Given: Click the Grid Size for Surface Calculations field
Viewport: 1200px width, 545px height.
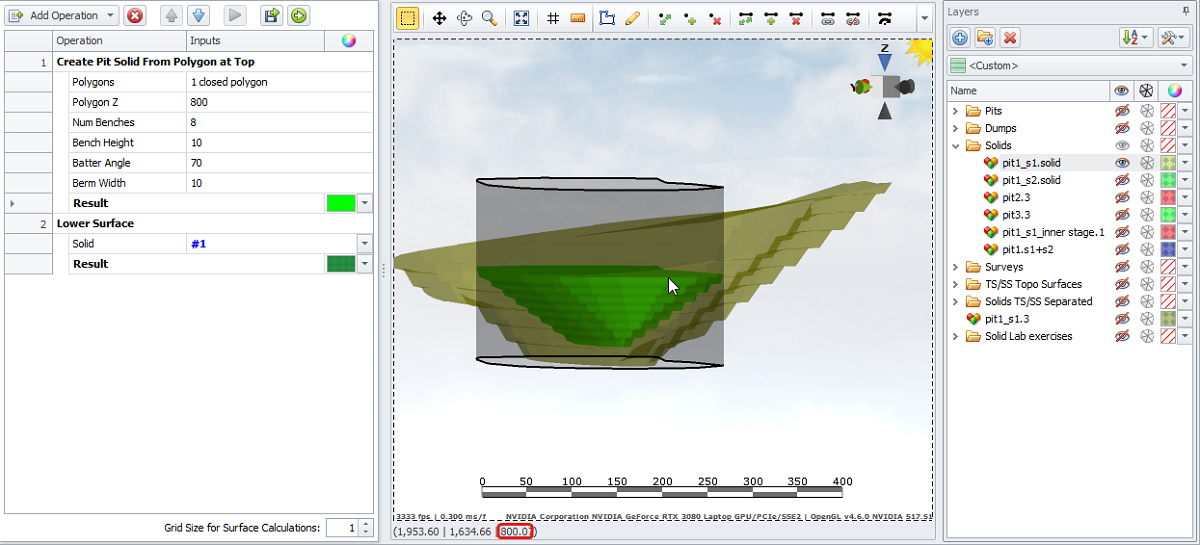Looking at the screenshot, I should coord(341,527).
